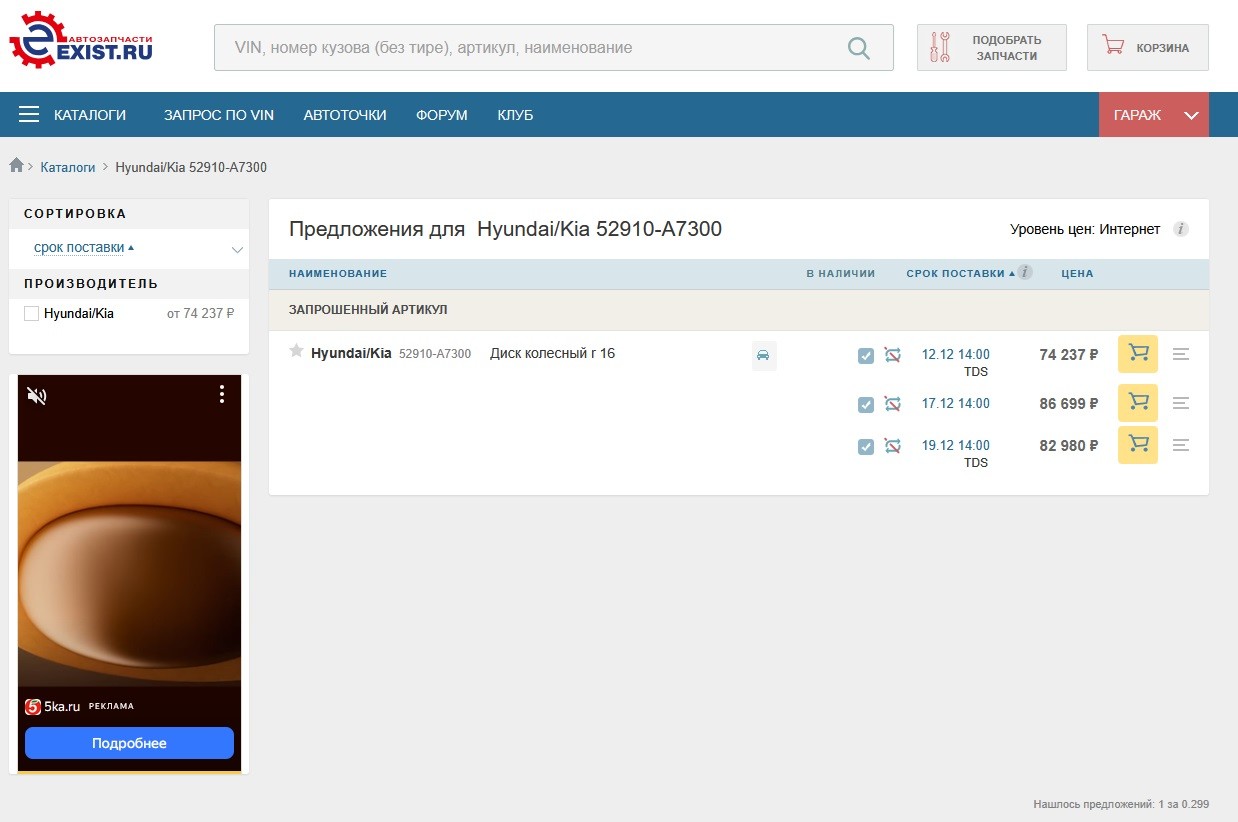The image size is (1238, 822).
Task: Click the search magnifier icon
Action: click(x=858, y=48)
